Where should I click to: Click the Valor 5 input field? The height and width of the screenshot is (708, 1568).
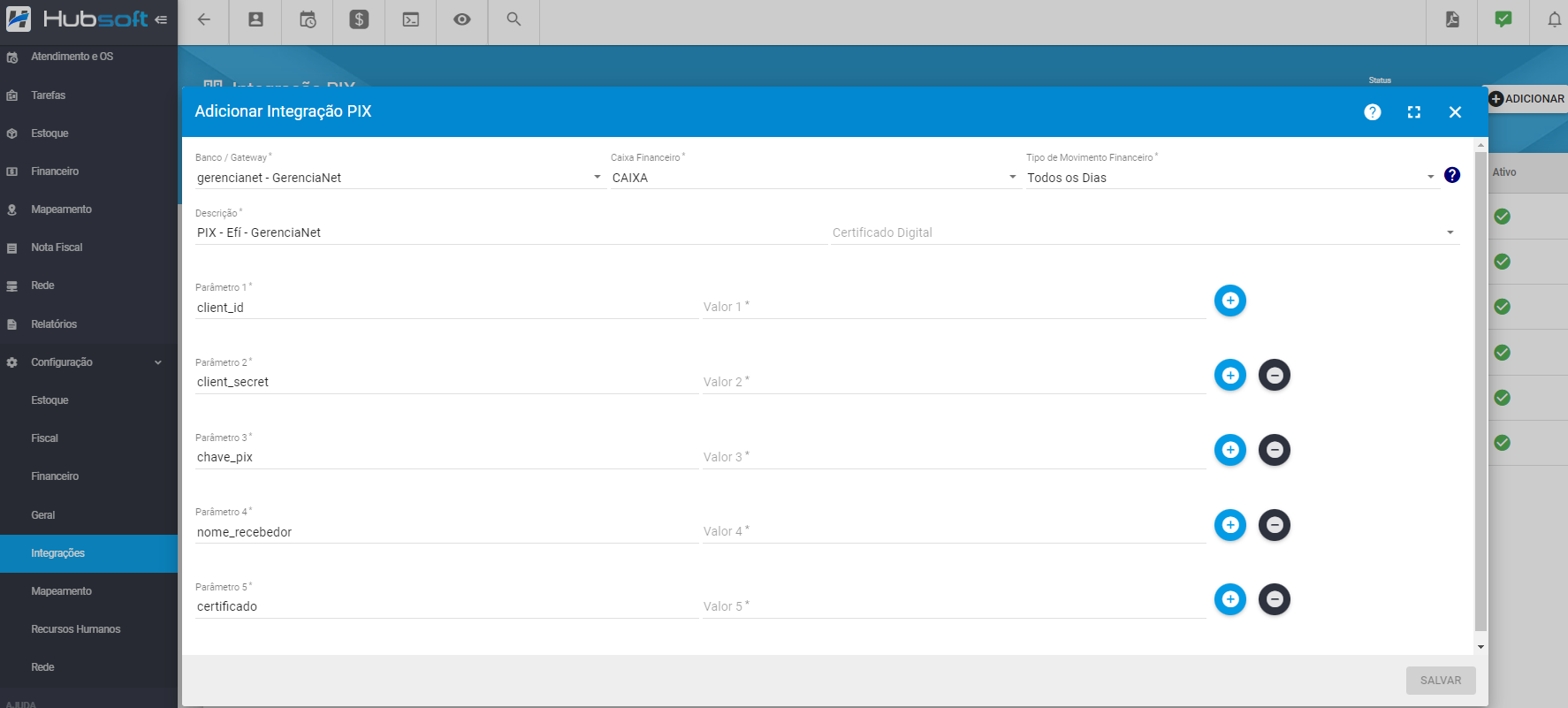tap(954, 606)
